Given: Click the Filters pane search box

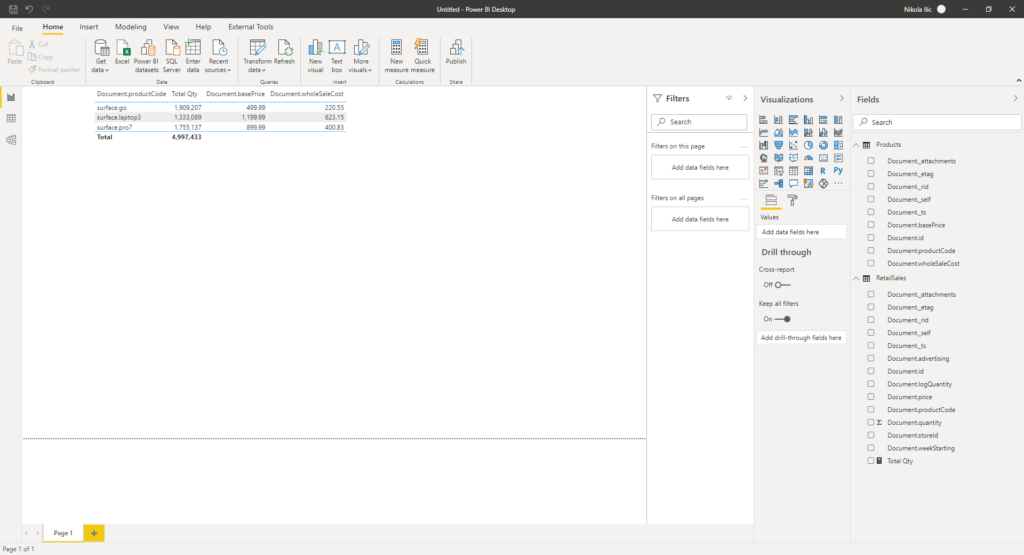Looking at the screenshot, I should [x=699, y=122].
